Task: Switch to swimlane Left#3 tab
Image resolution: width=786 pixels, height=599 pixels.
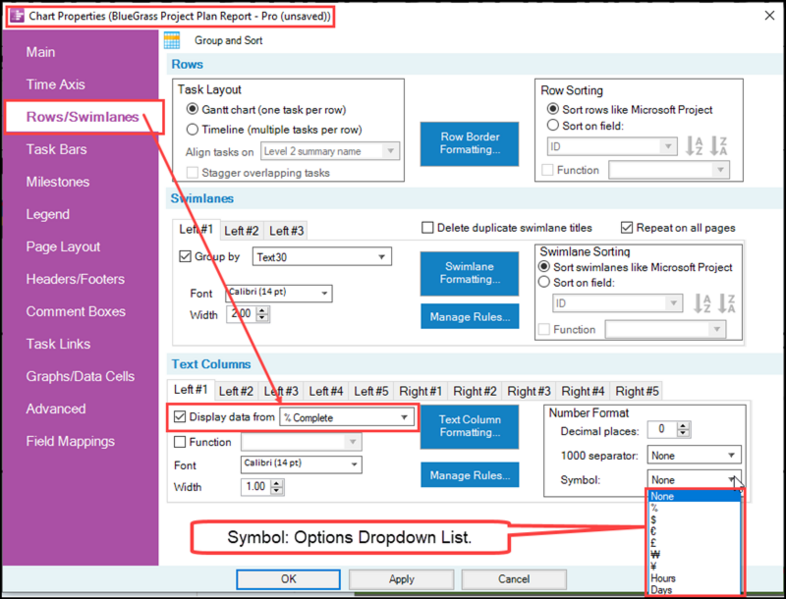Action: 286,231
